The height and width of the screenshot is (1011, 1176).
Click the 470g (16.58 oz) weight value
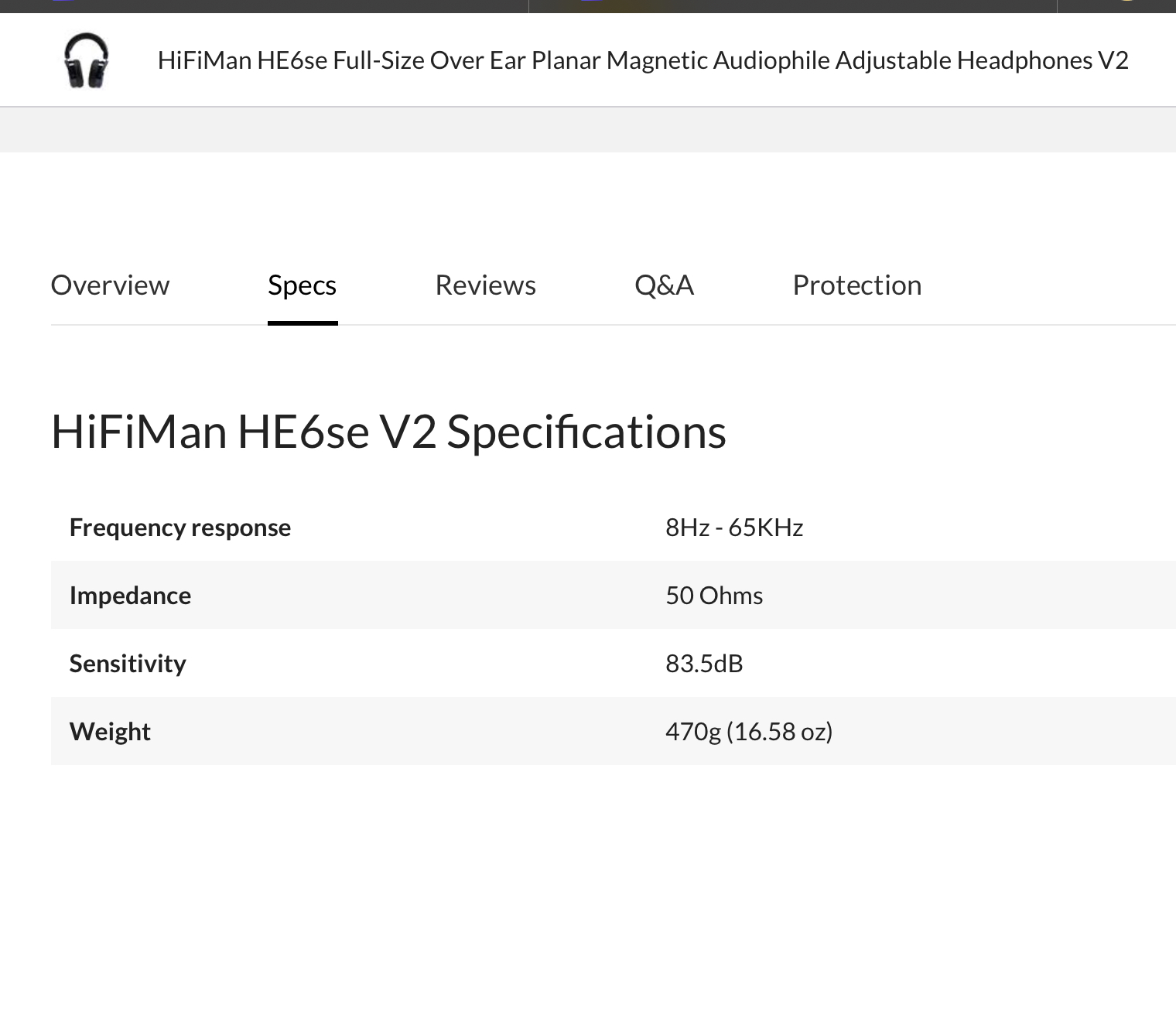coord(749,731)
